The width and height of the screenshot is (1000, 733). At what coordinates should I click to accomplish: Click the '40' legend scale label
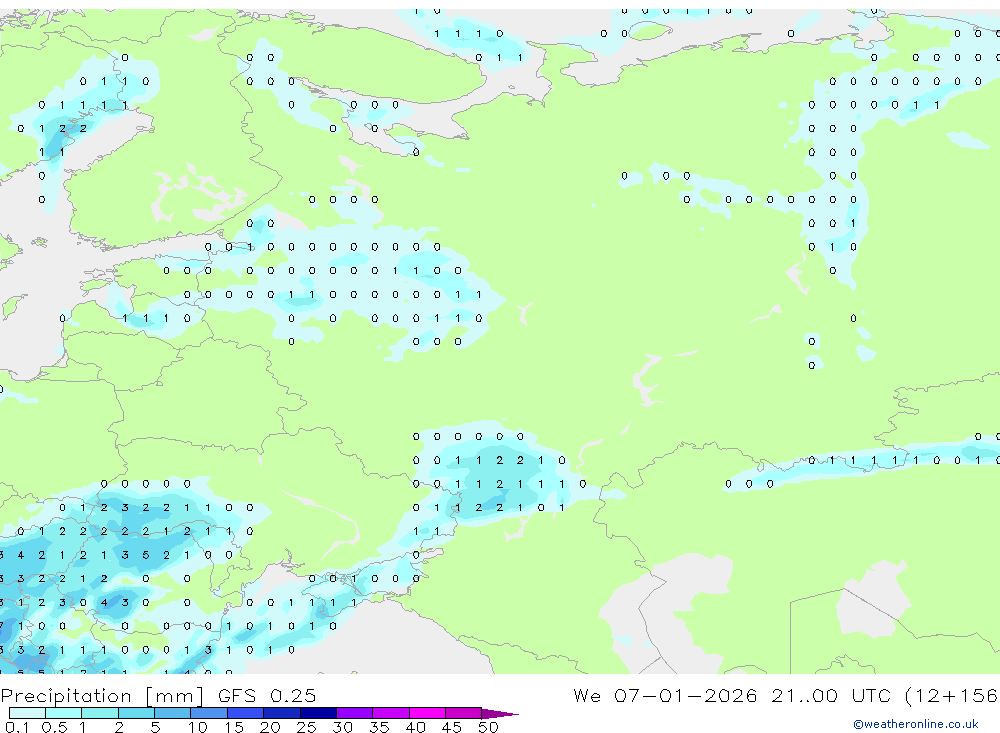click(415, 727)
